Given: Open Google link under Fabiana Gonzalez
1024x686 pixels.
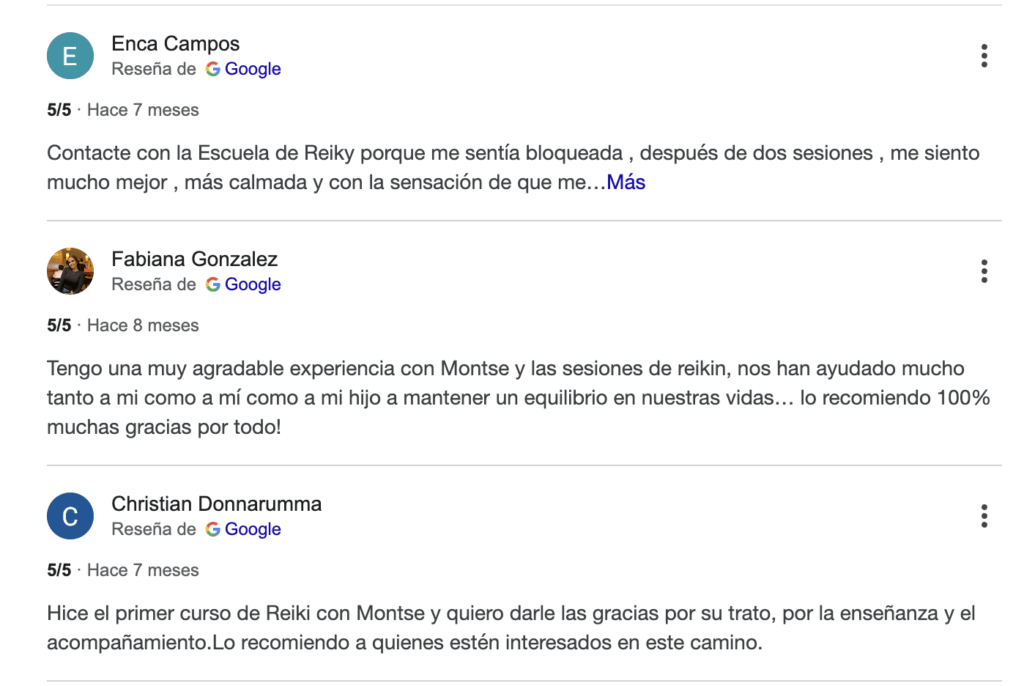Looking at the screenshot, I should point(243,284).
